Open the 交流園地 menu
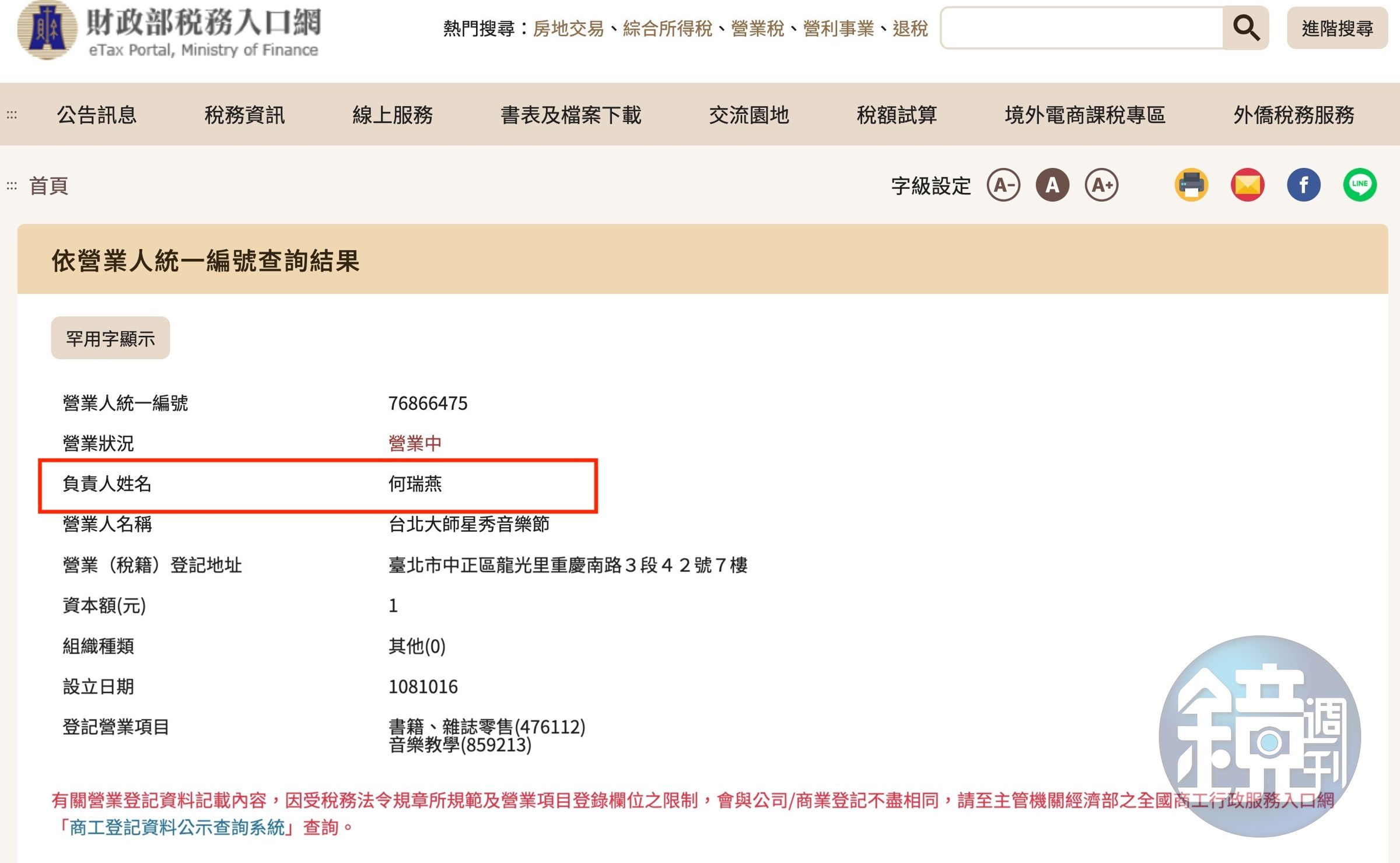Image resolution: width=1400 pixels, height=863 pixels. pyautogui.click(x=749, y=115)
